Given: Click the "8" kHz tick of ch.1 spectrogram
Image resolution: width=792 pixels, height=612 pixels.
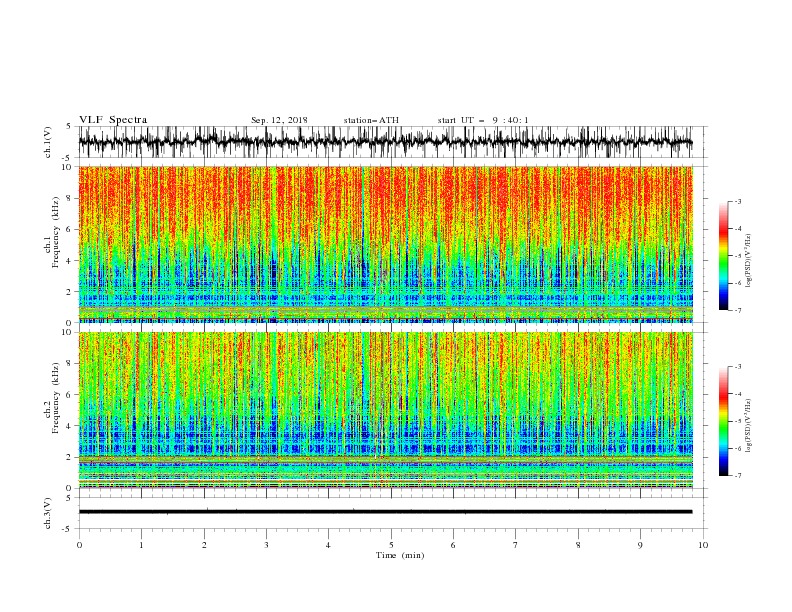Looking at the screenshot, I should pos(70,198).
